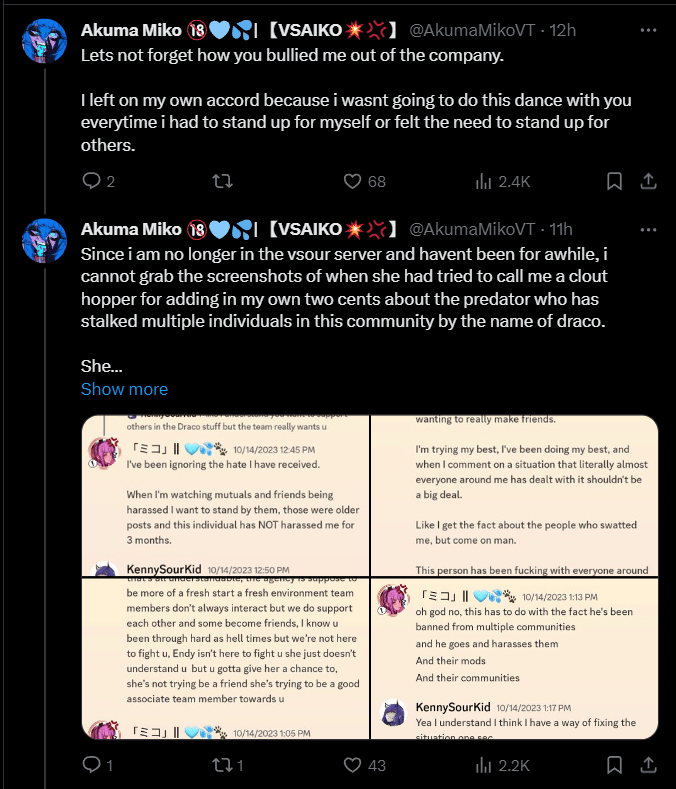Open top-left screenshot dated 12:45 PM
Viewport: 676px width, 789px height.
pos(226,496)
